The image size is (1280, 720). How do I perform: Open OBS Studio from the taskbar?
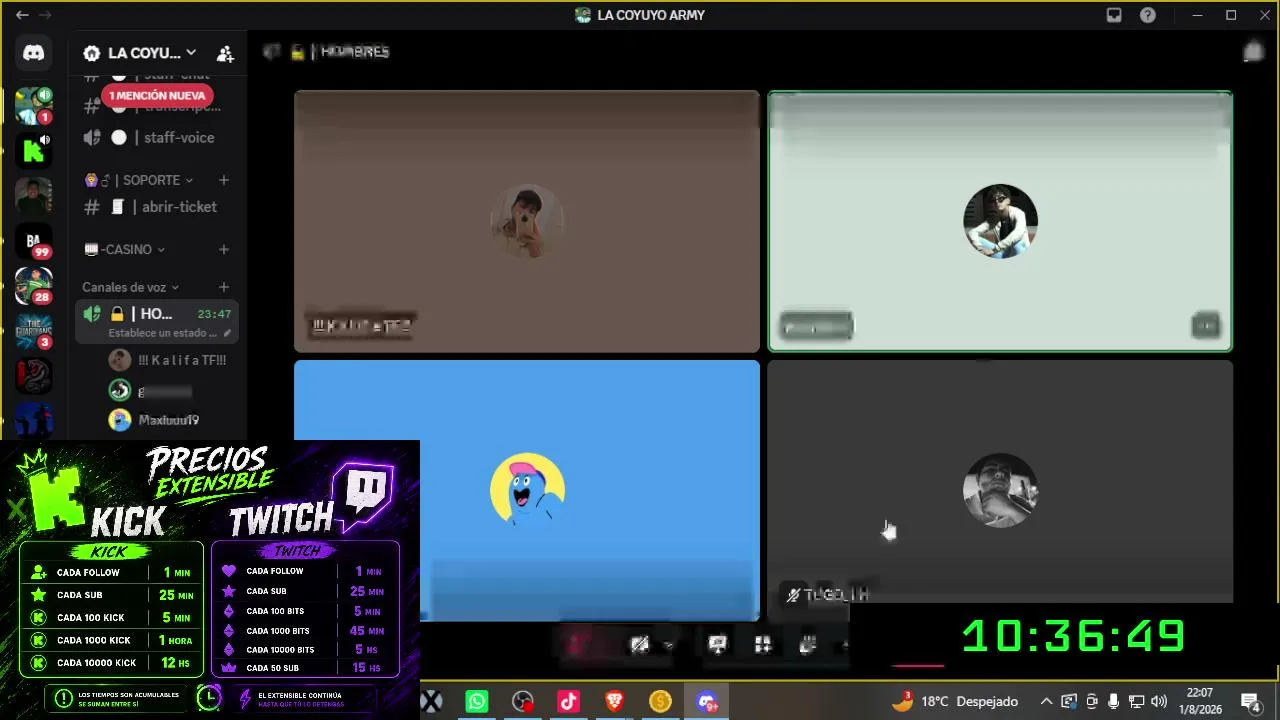pyautogui.click(x=523, y=702)
